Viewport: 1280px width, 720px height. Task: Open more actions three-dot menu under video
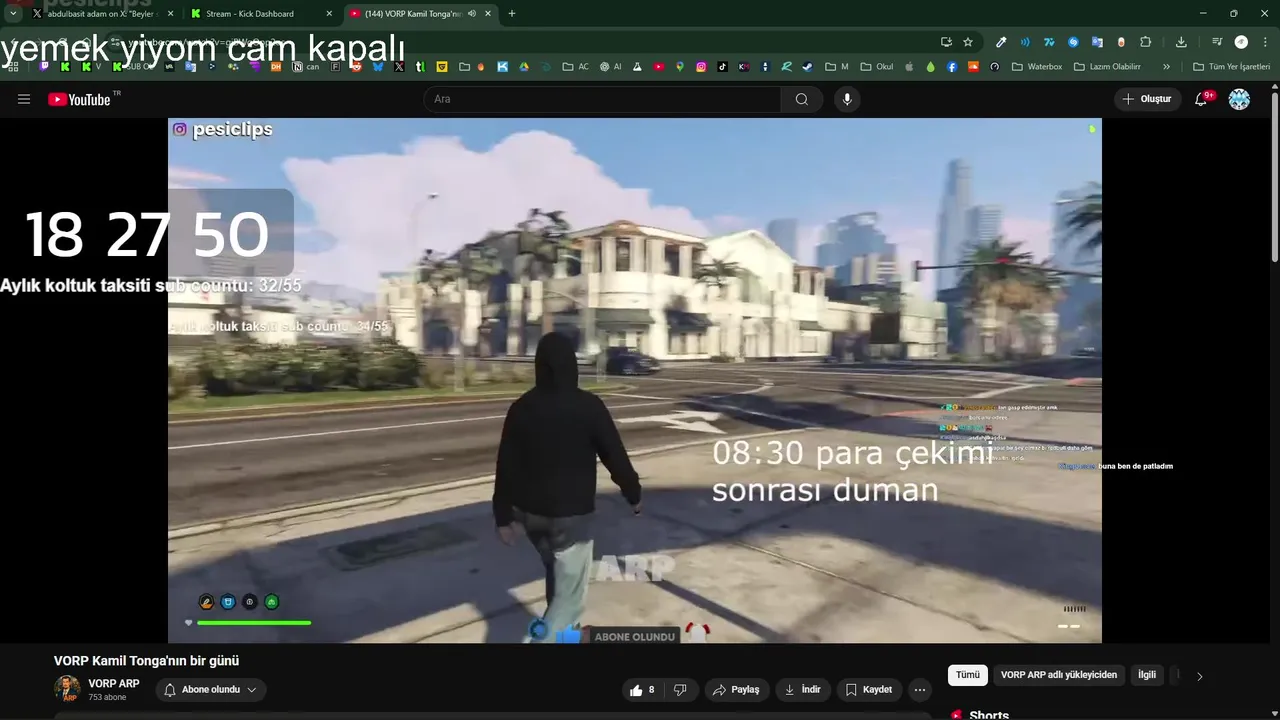(x=920, y=690)
